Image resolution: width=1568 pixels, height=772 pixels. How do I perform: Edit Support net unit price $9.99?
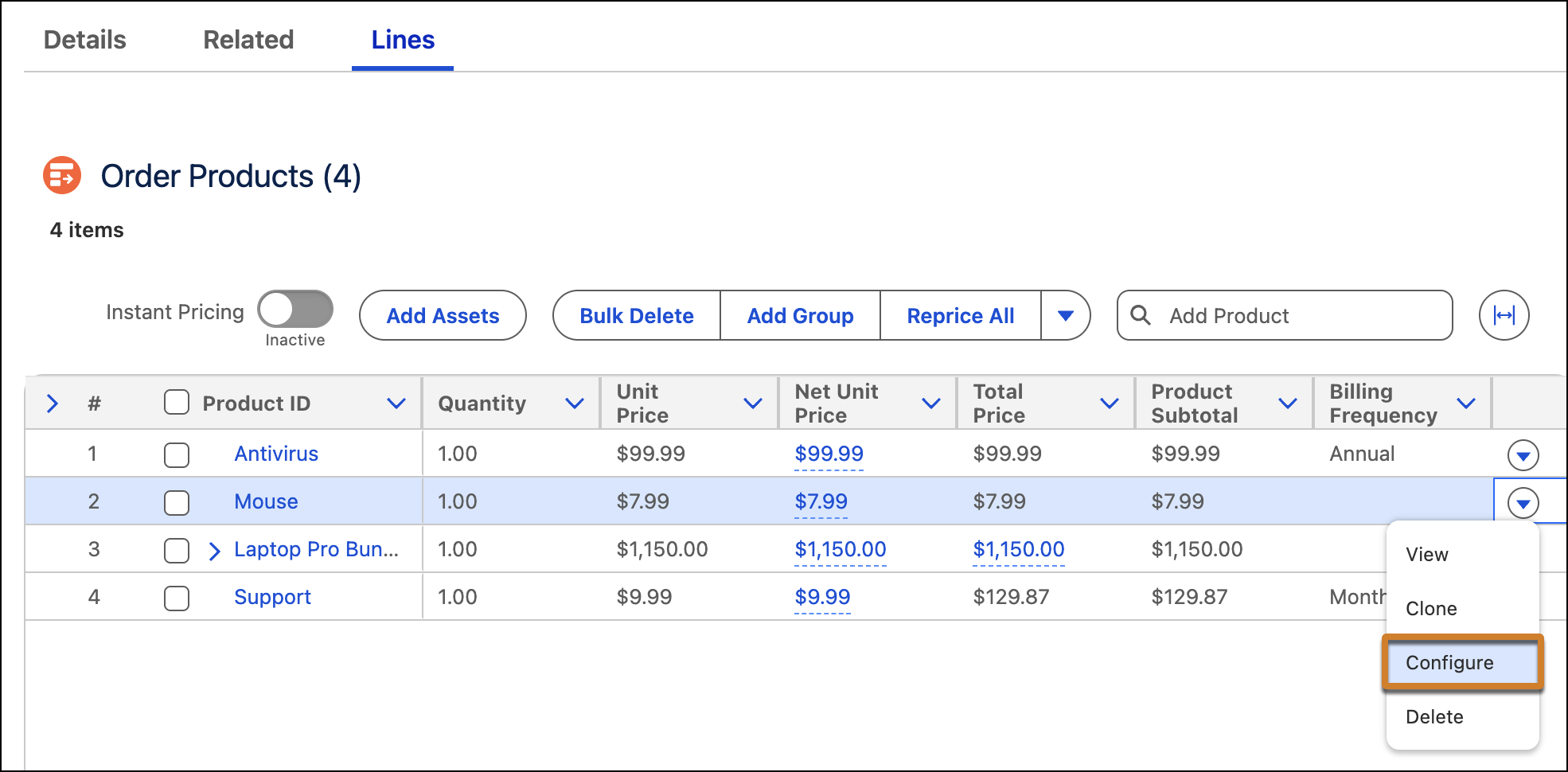point(822,597)
